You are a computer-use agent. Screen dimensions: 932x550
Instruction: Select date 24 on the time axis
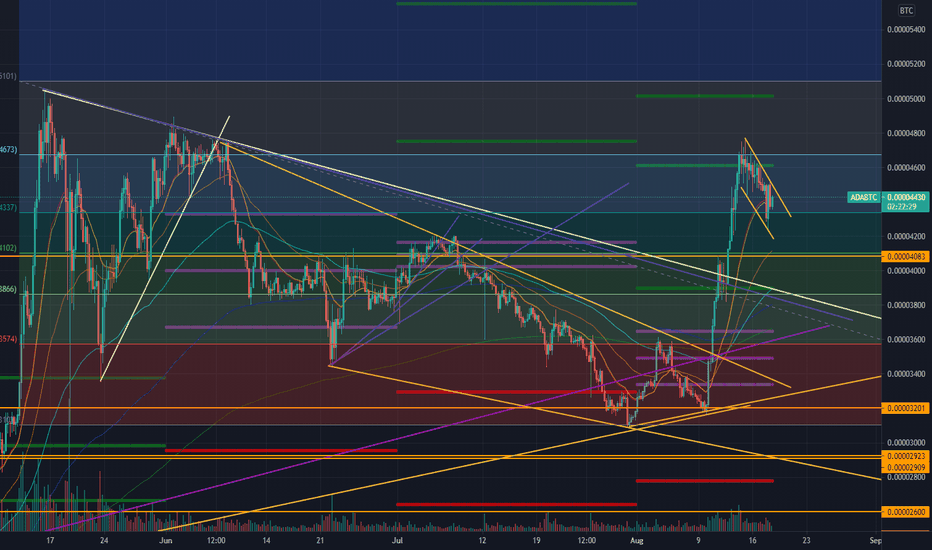(x=104, y=540)
